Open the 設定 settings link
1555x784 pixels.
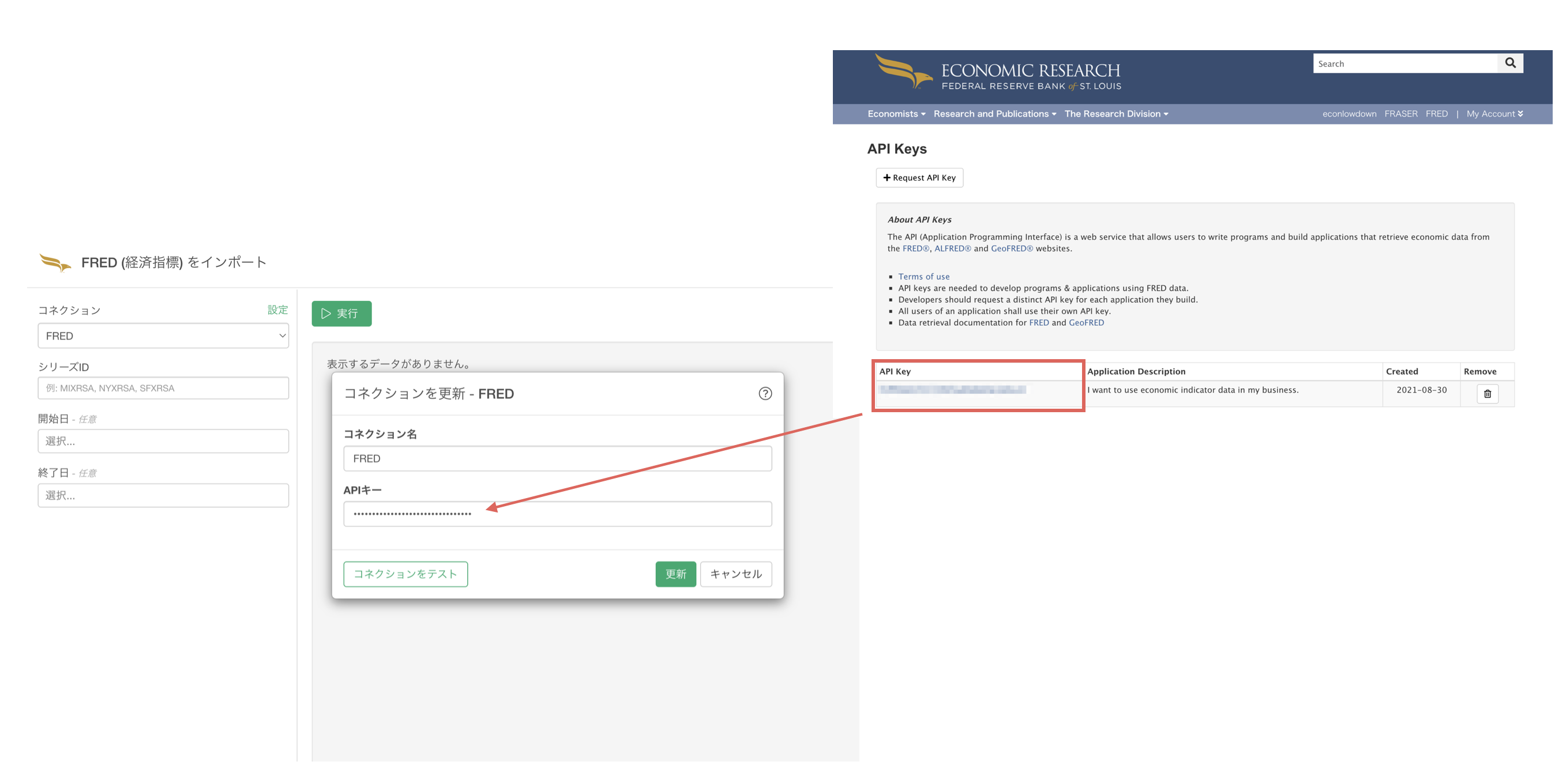click(x=277, y=310)
